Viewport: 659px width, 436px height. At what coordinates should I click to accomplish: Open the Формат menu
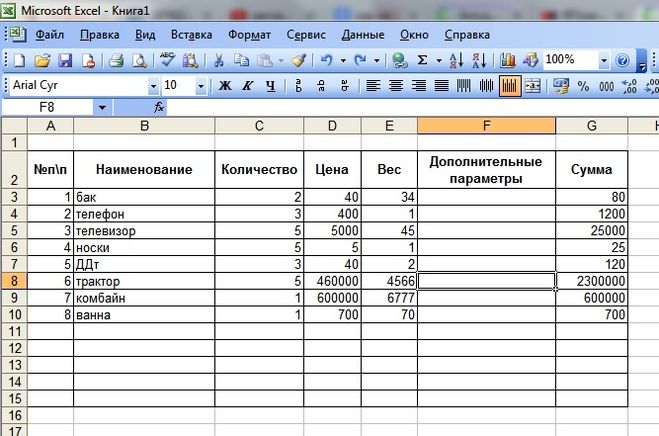[x=249, y=34]
